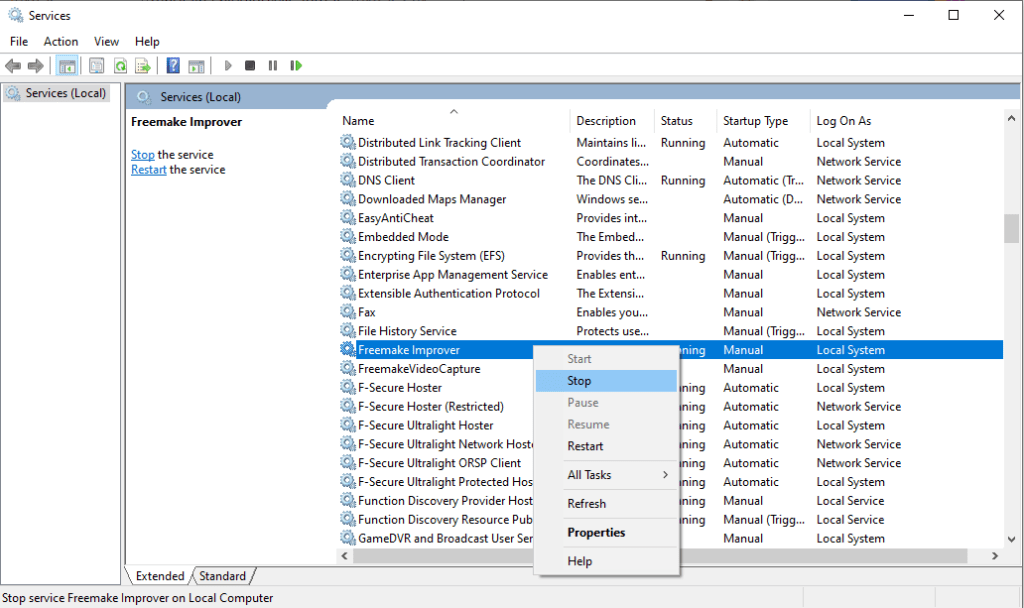Select the Enterprise App Management Service row
Screen dimensions: 1024x608
point(670,274)
